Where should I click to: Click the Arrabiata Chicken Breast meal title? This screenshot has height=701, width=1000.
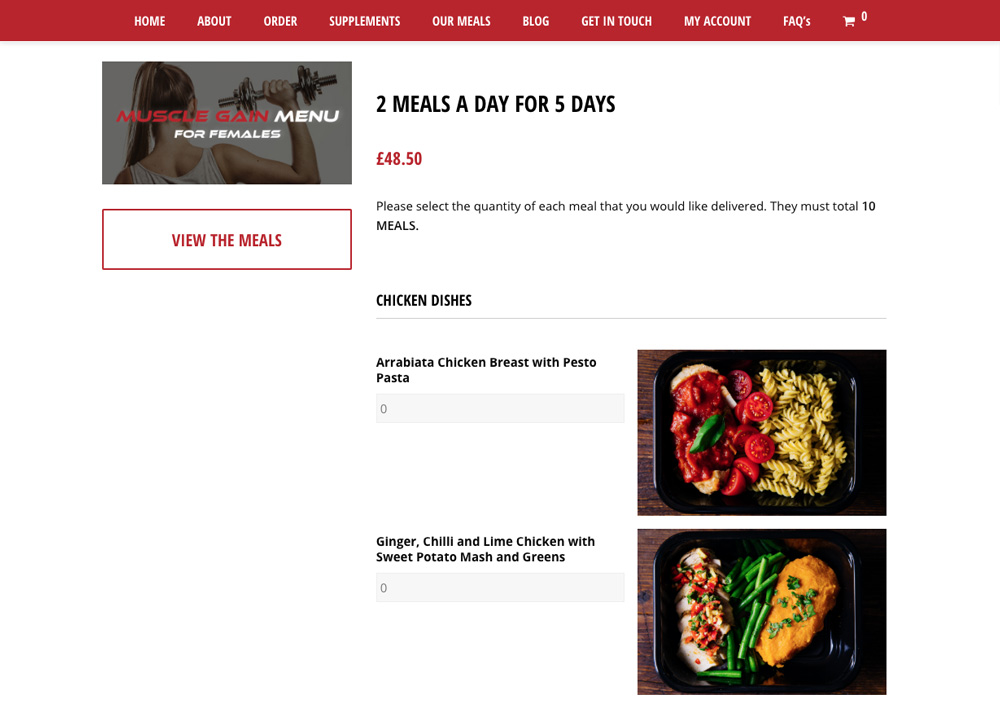click(486, 370)
